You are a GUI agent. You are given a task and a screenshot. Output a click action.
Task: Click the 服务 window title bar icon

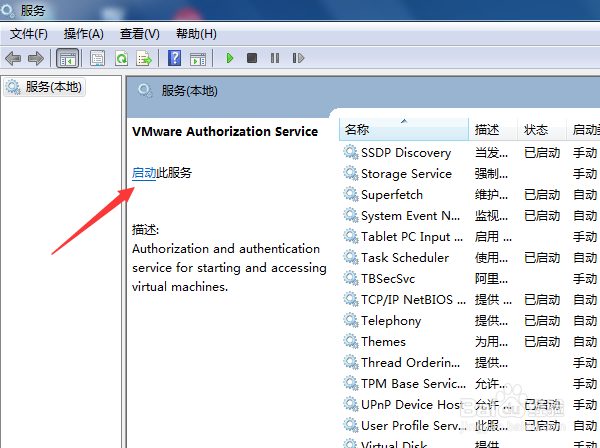coord(8,10)
